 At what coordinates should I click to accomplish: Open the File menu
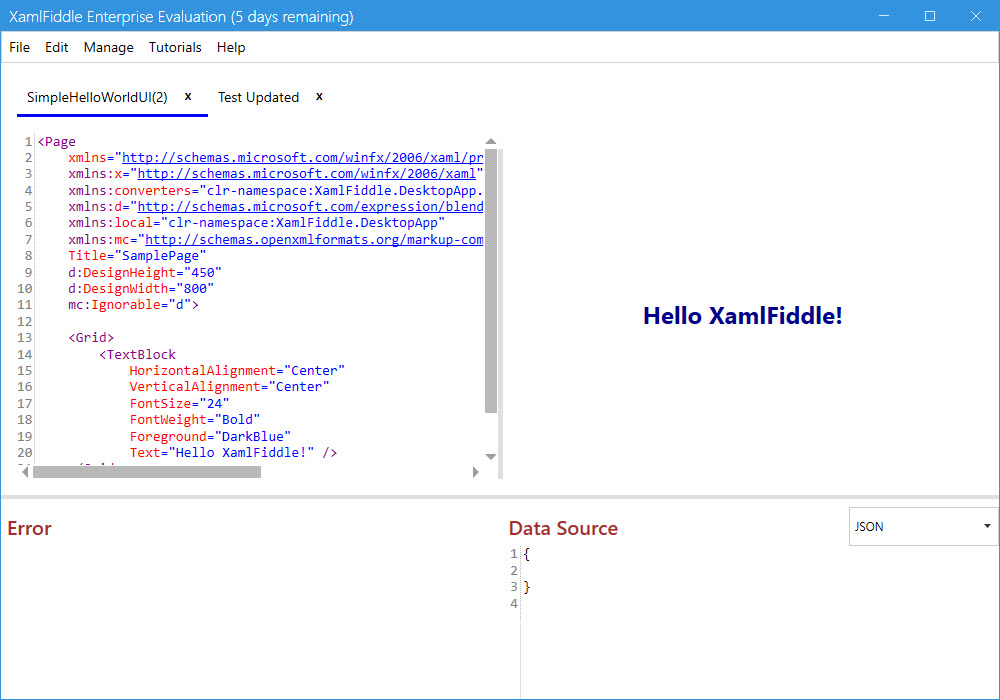pos(19,47)
